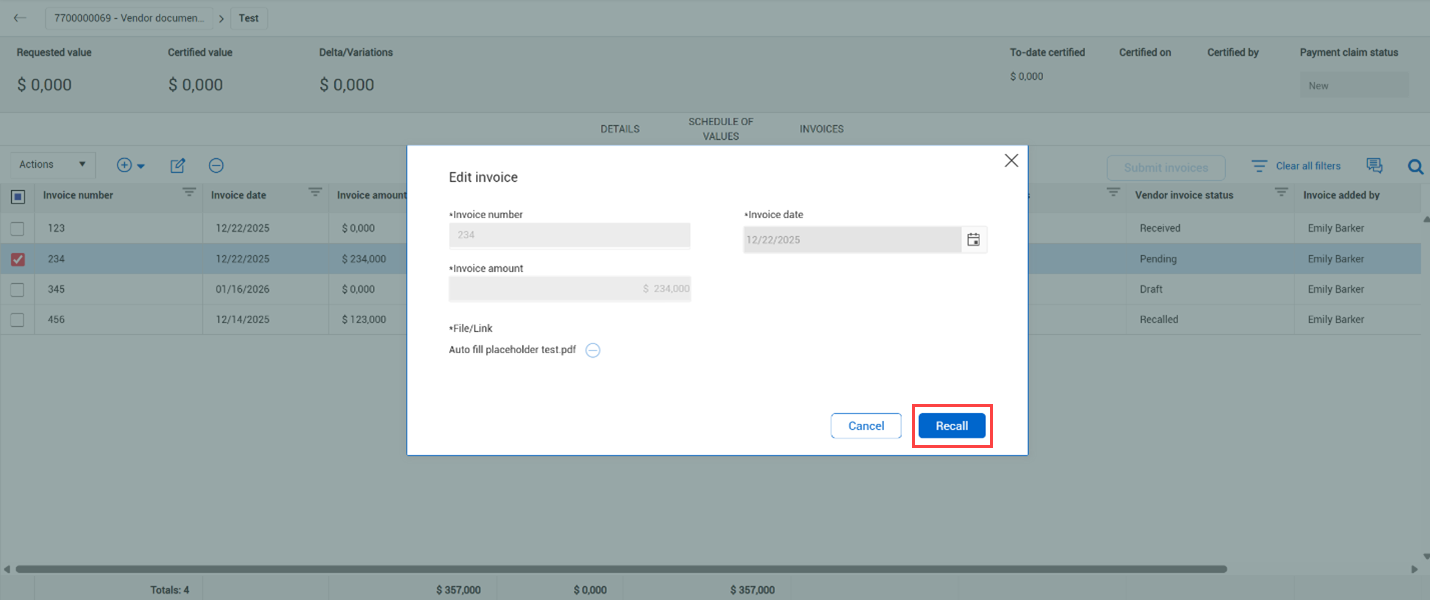Viewport: 1430px width, 600px height.
Task: Switch to the SCHEDULE OF VALUES tab
Action: (721, 129)
